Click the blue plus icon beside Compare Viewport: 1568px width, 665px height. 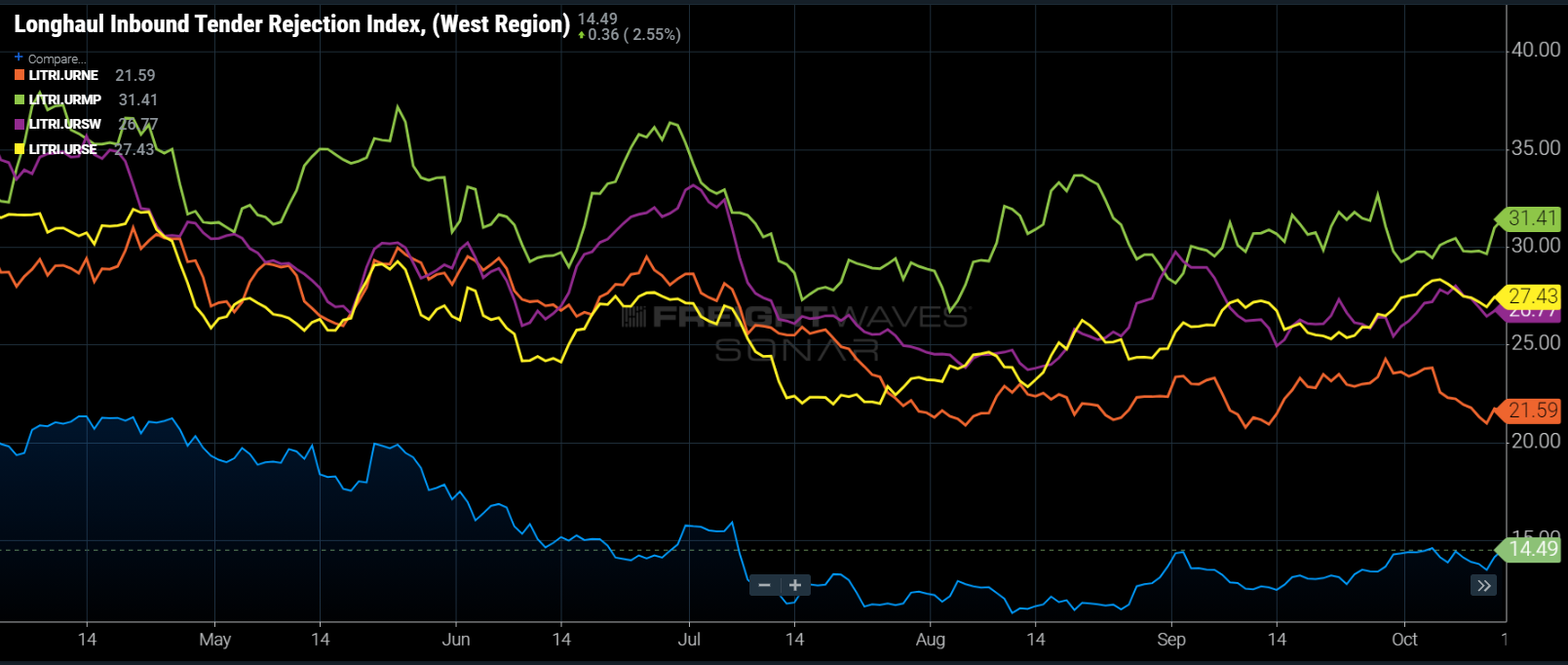19,58
